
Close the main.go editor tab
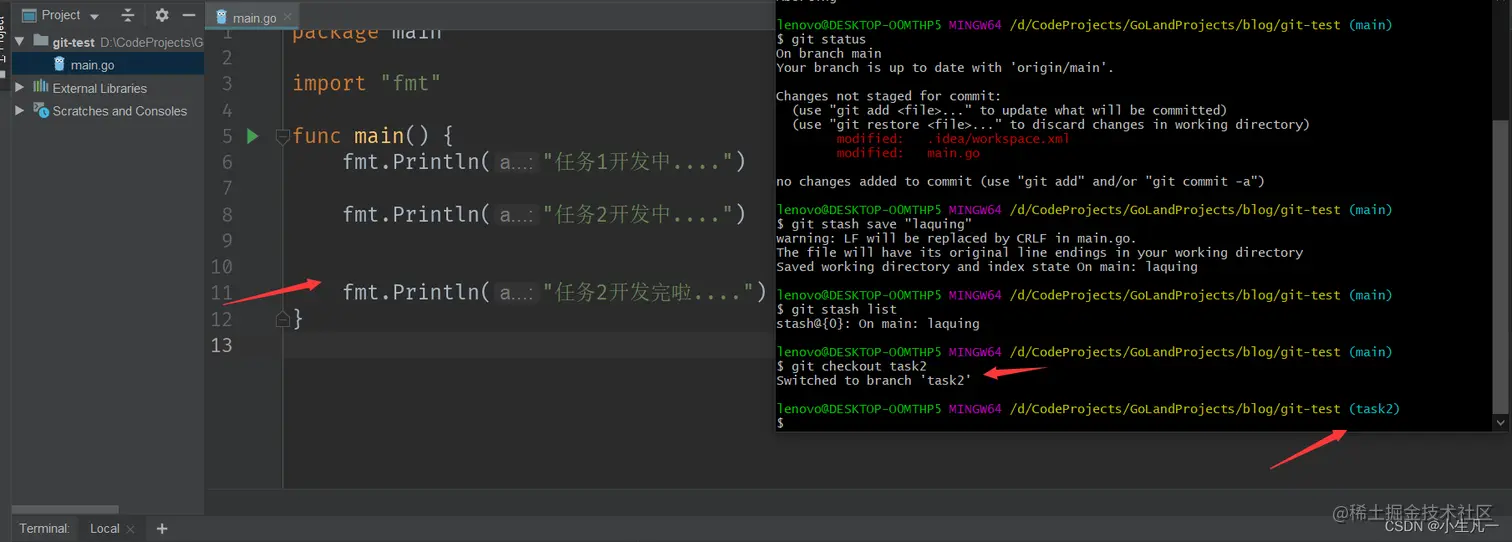click(x=288, y=17)
